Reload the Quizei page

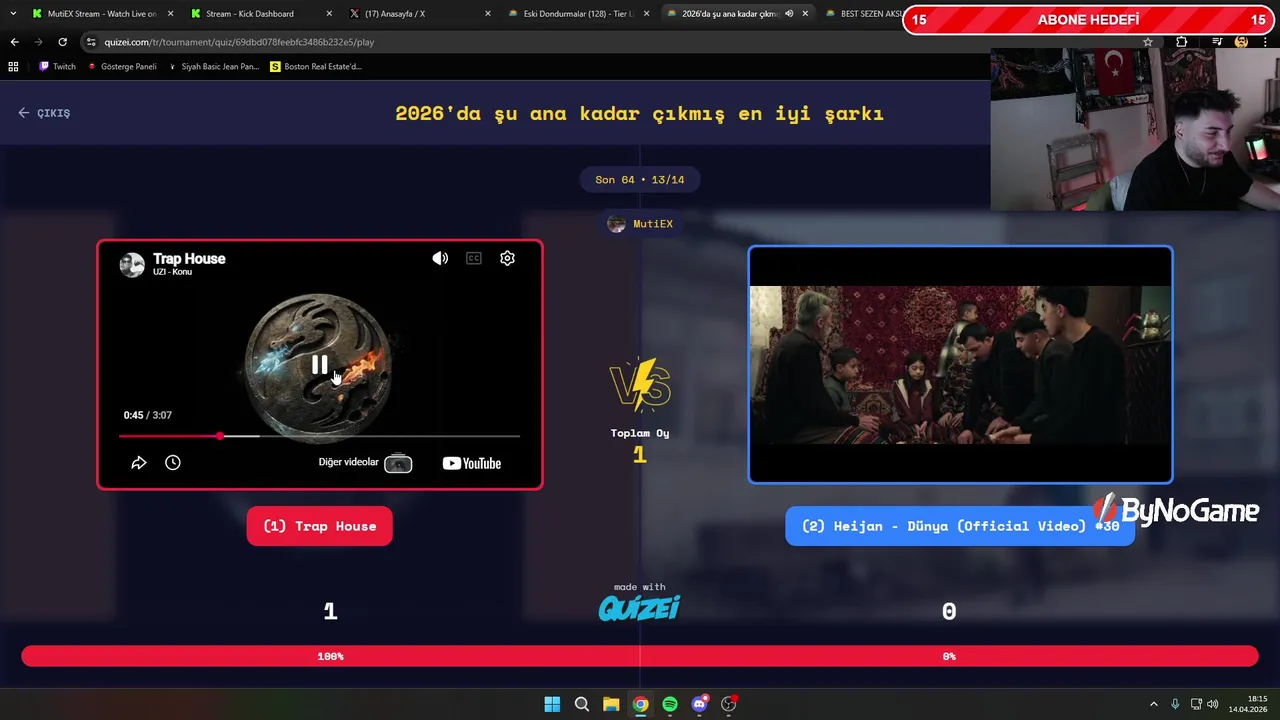(x=62, y=42)
